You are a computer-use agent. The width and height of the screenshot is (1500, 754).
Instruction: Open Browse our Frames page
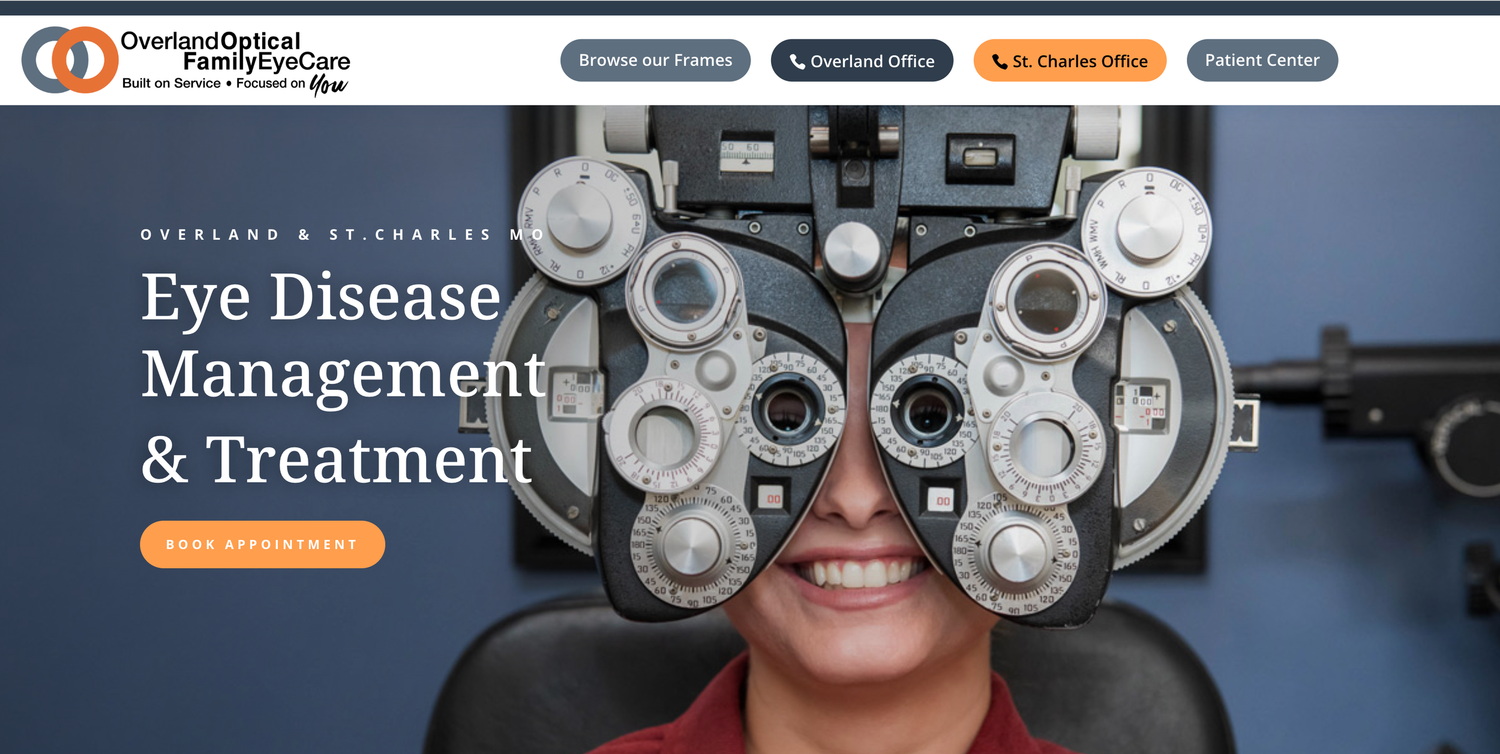(x=655, y=60)
